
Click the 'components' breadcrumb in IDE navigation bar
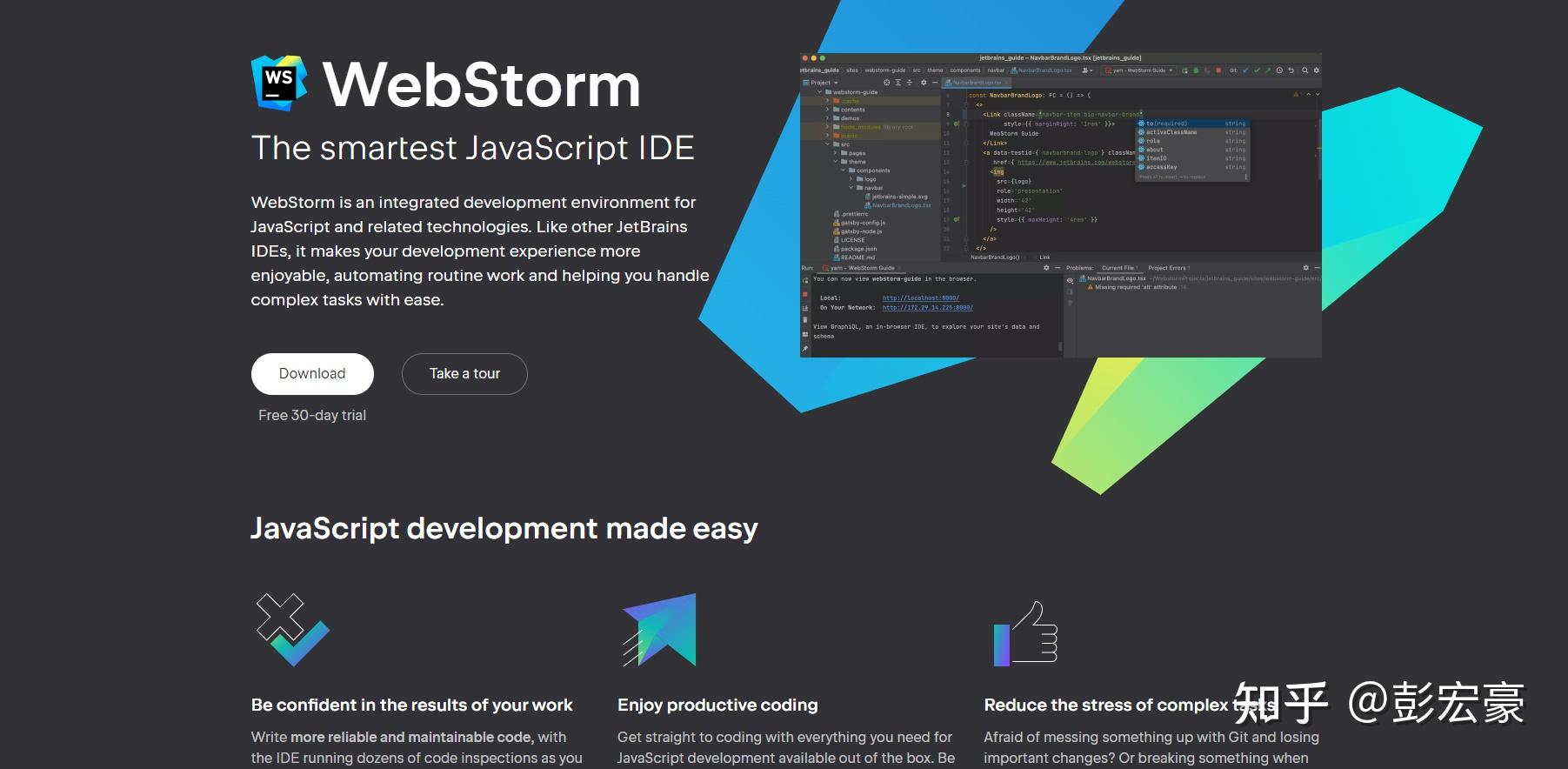965,70
